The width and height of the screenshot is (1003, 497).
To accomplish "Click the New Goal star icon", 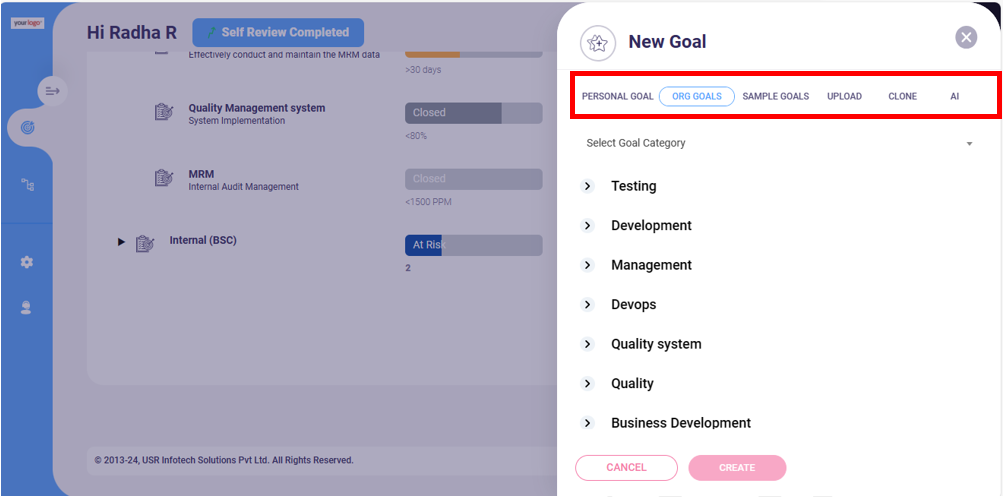I will click(x=597, y=43).
